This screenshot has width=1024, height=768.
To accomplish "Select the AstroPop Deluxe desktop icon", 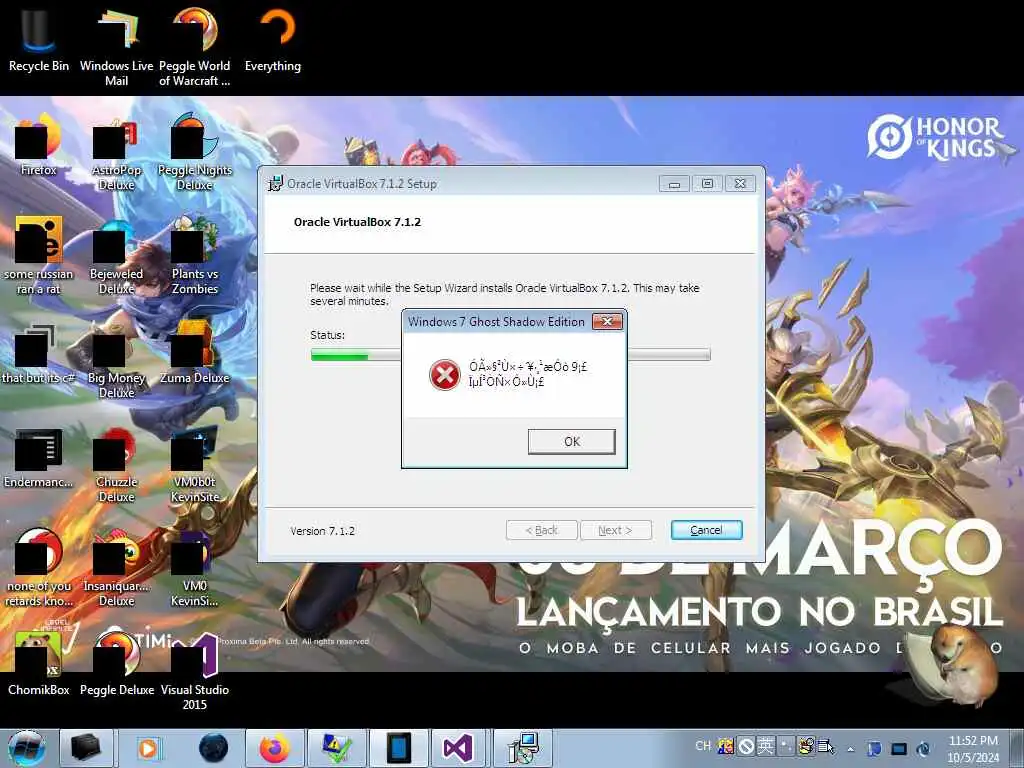I will pyautogui.click(x=116, y=155).
